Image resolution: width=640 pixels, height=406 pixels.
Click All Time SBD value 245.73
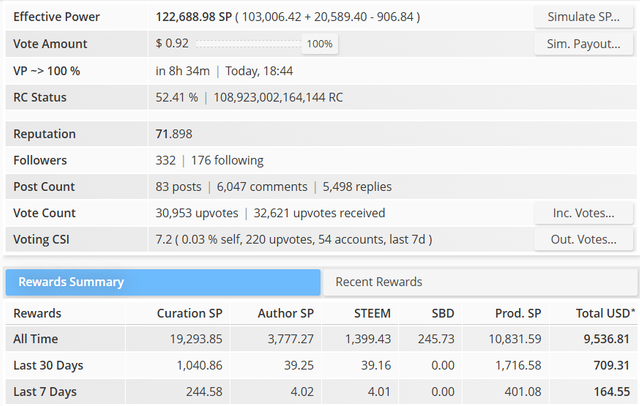point(436,339)
